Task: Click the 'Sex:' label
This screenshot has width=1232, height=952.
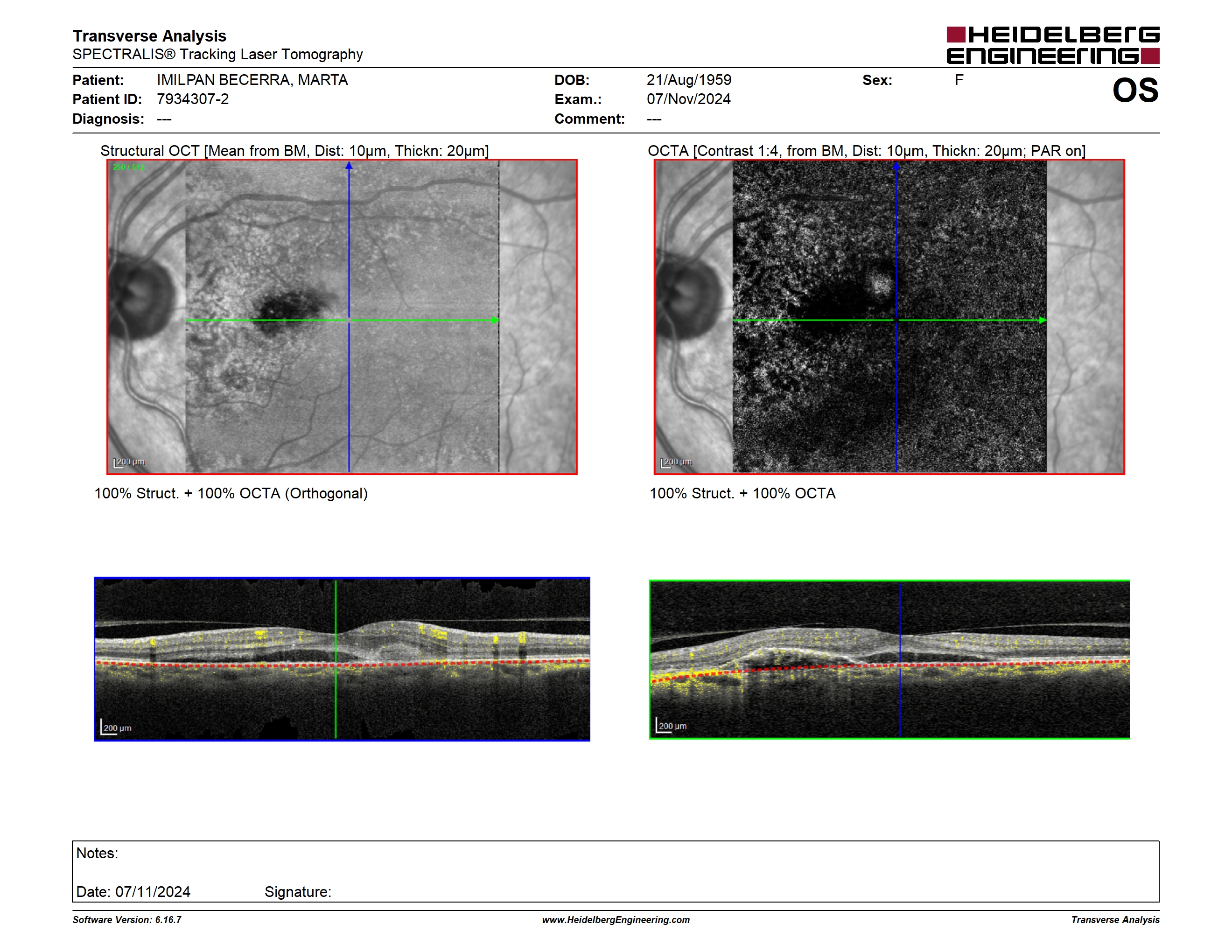Action: click(x=877, y=80)
